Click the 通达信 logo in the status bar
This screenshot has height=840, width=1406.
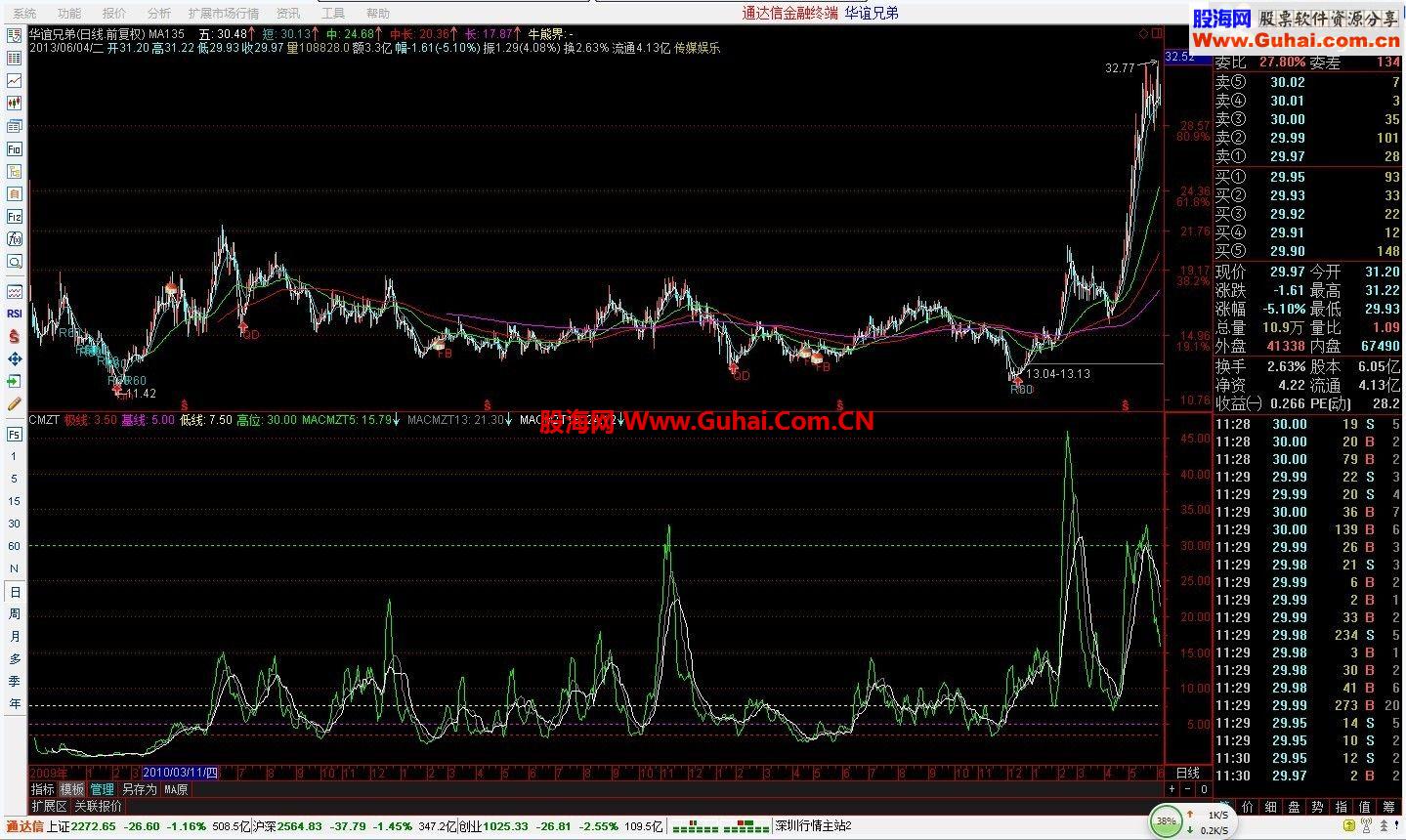pyautogui.click(x=24, y=826)
